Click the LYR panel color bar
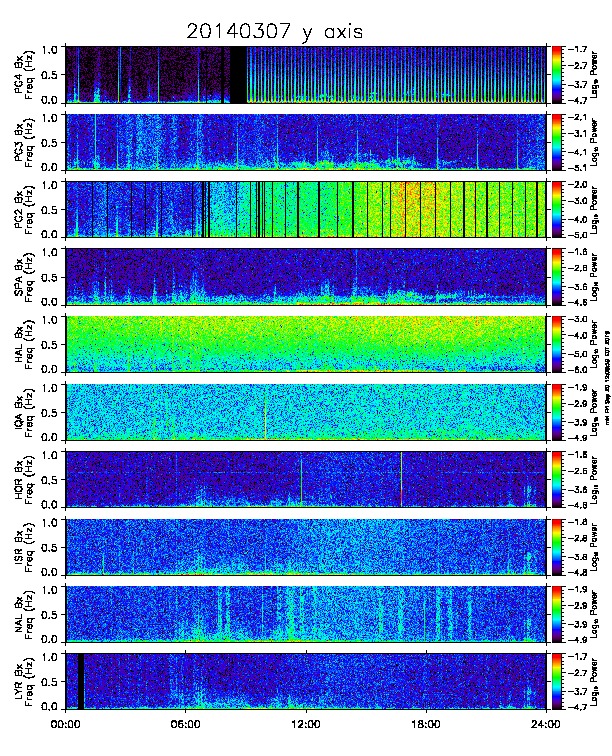 click(x=557, y=682)
